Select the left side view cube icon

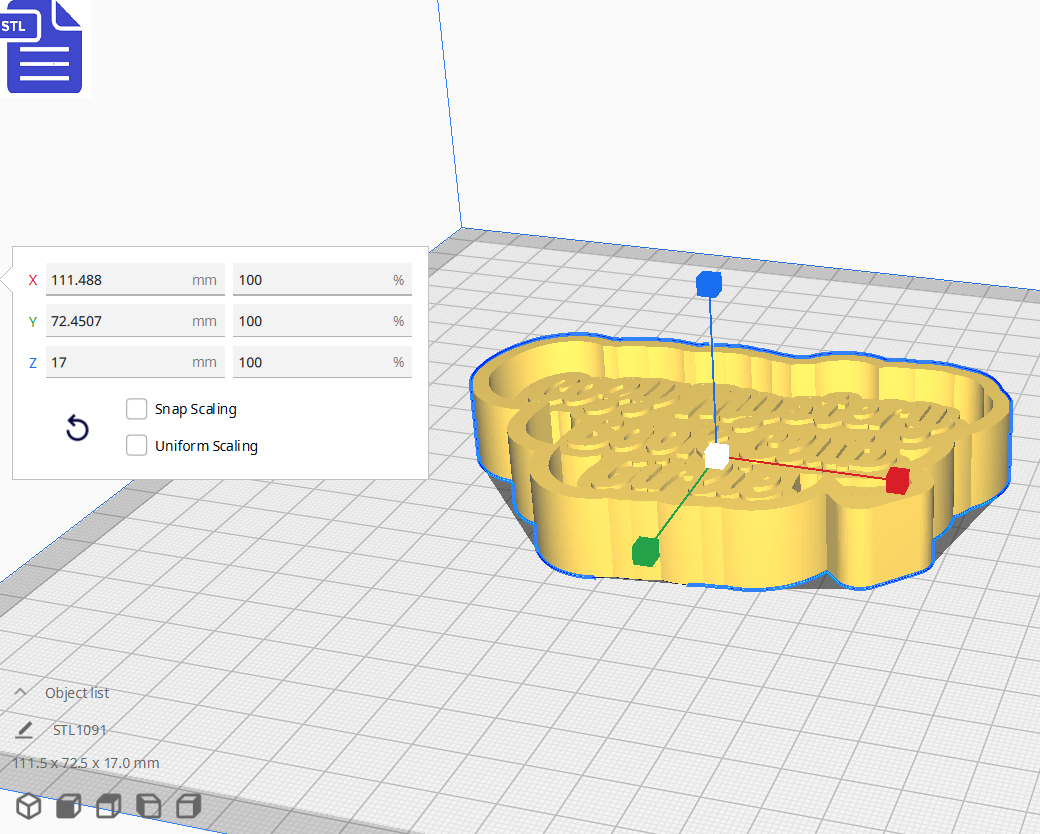coord(148,806)
